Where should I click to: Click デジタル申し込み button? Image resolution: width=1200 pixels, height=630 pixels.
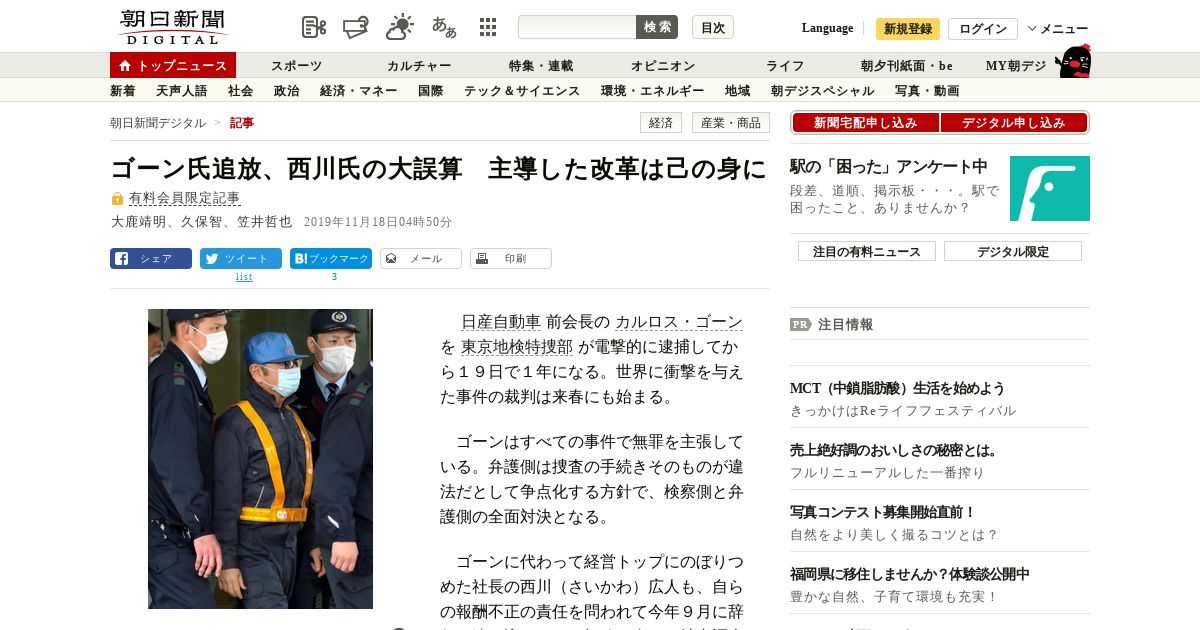tap(1014, 122)
